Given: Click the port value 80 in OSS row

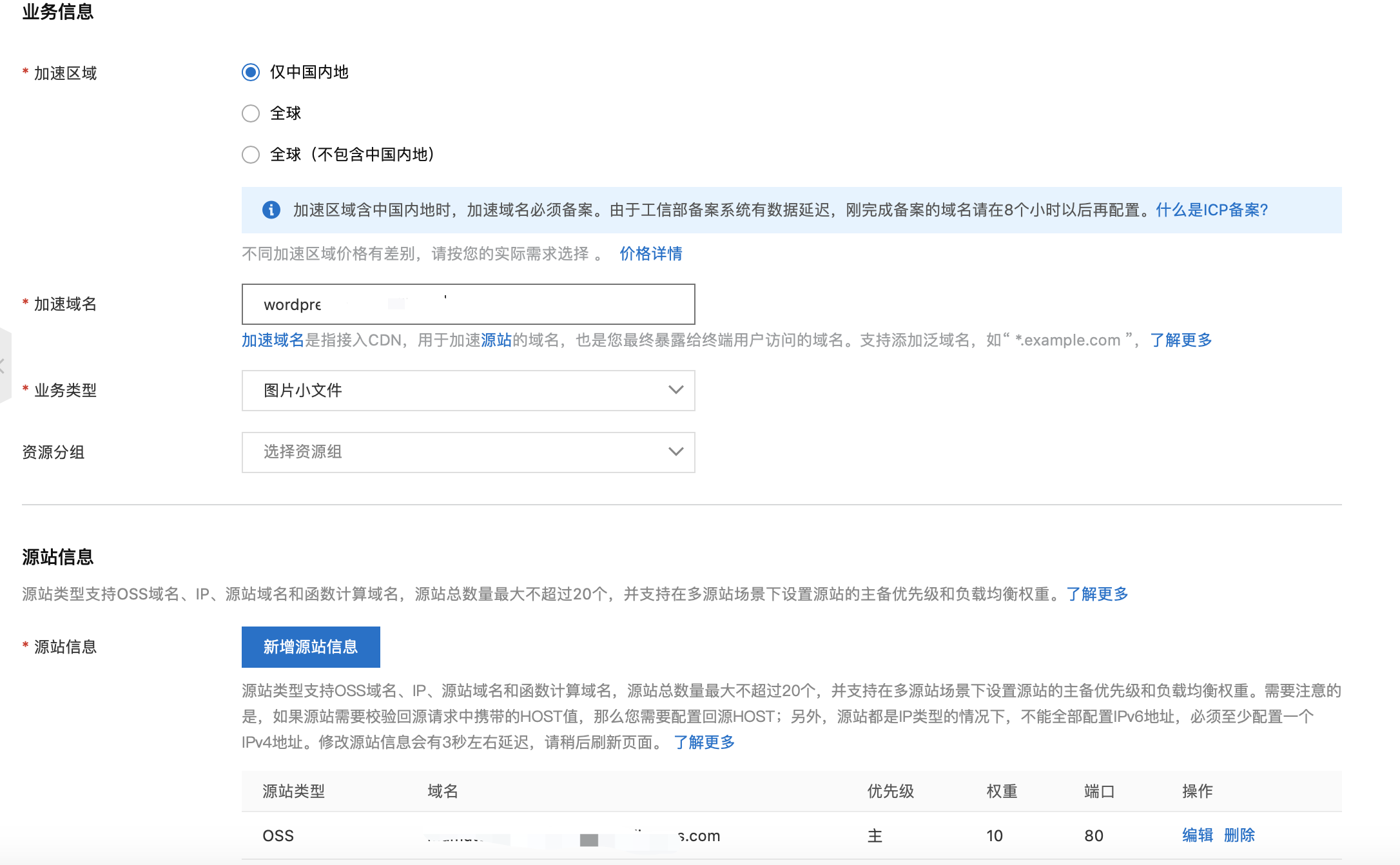Looking at the screenshot, I should point(1094,836).
